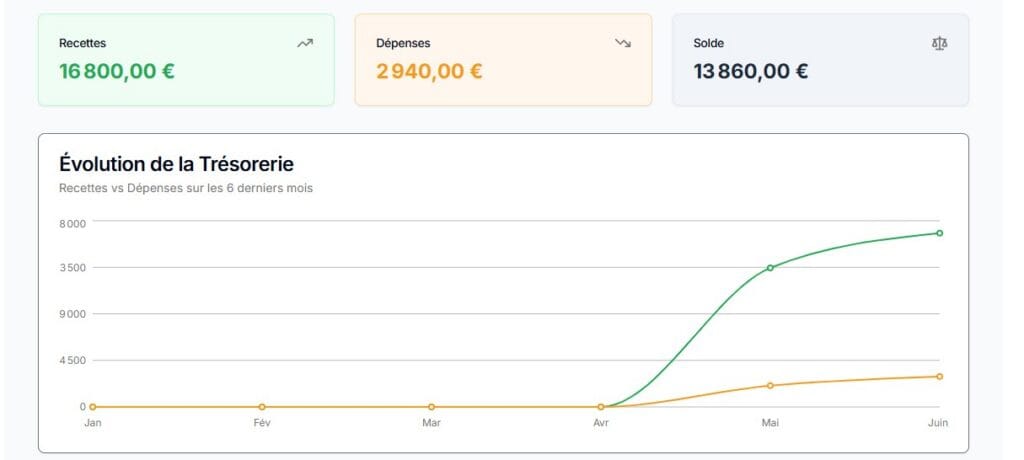Click the chart data point above Mar
Viewport: 1024px width, 460px height.
click(431, 407)
